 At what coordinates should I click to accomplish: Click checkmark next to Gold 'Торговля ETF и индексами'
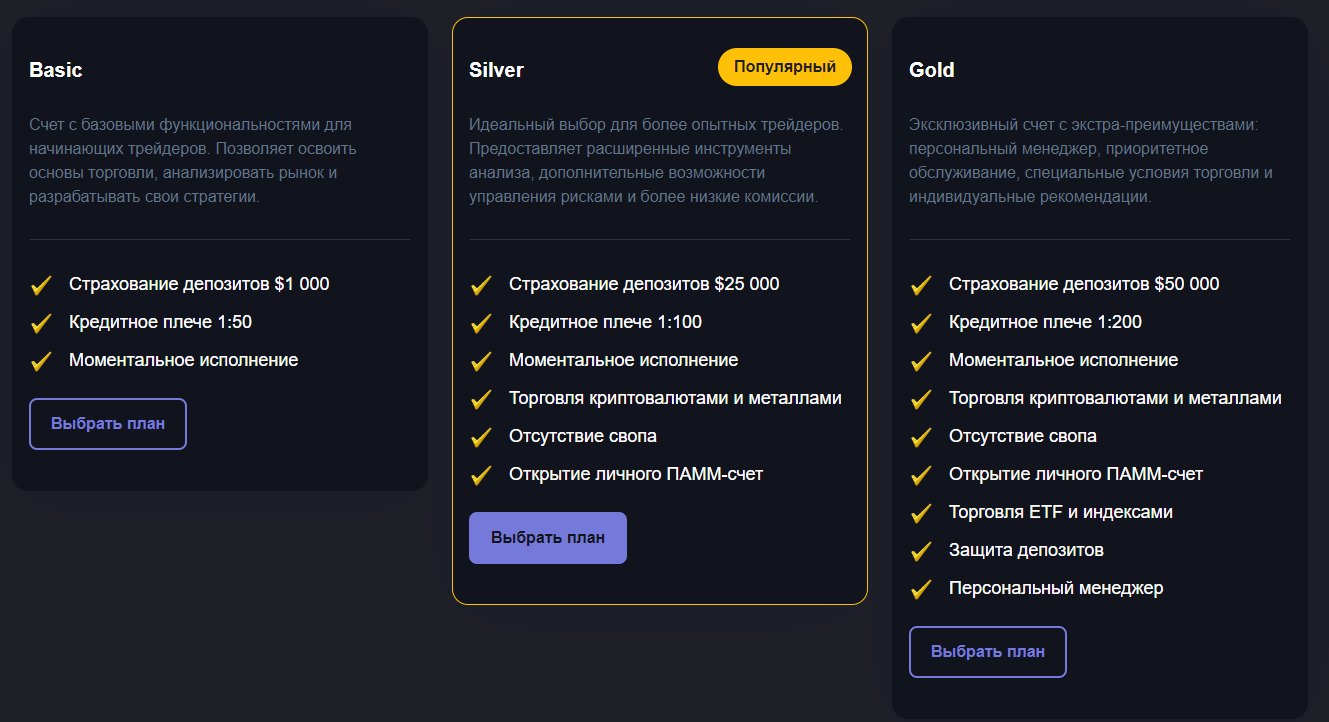point(921,513)
